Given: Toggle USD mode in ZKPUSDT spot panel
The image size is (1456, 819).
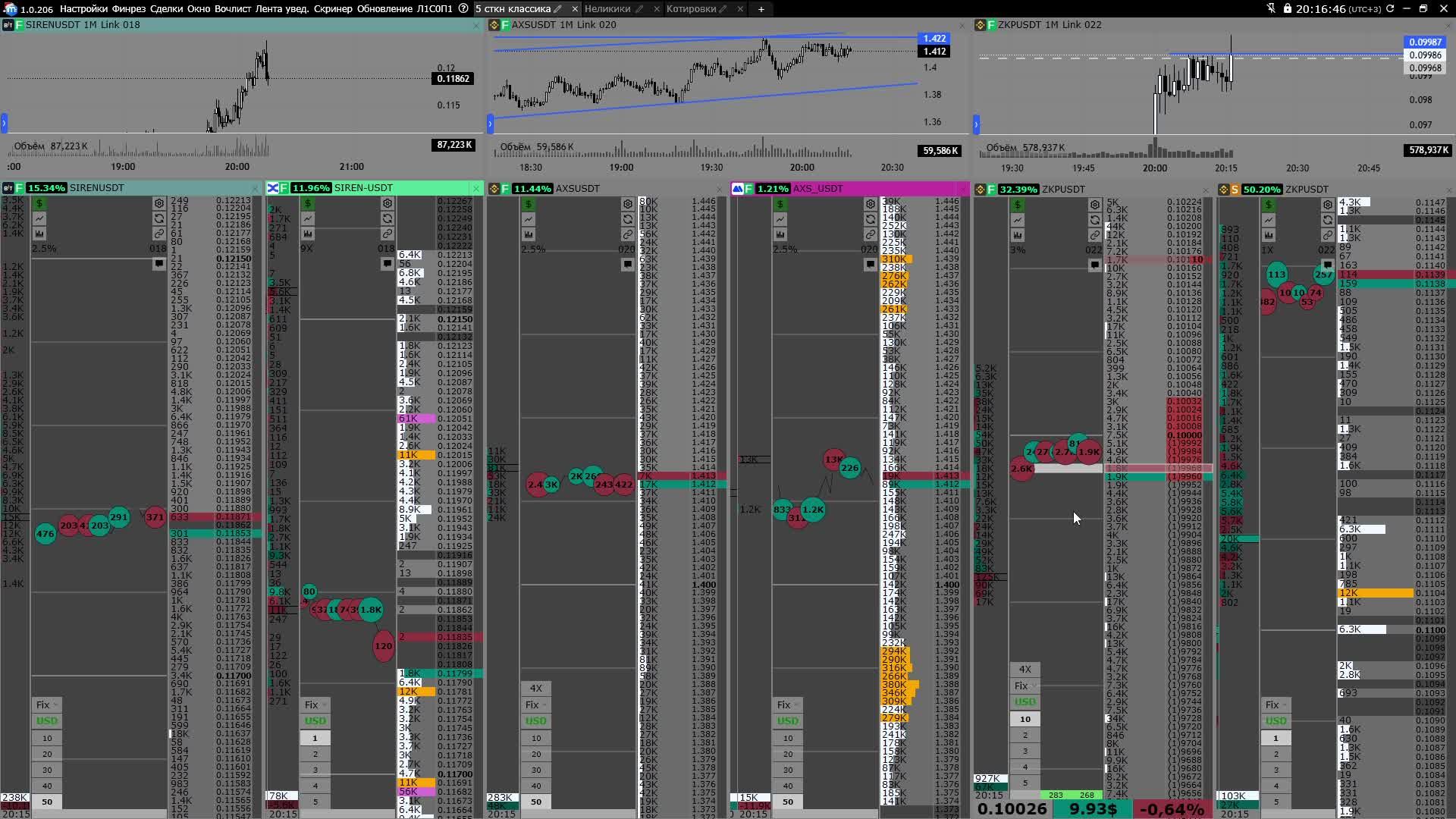Looking at the screenshot, I should pos(1276,721).
